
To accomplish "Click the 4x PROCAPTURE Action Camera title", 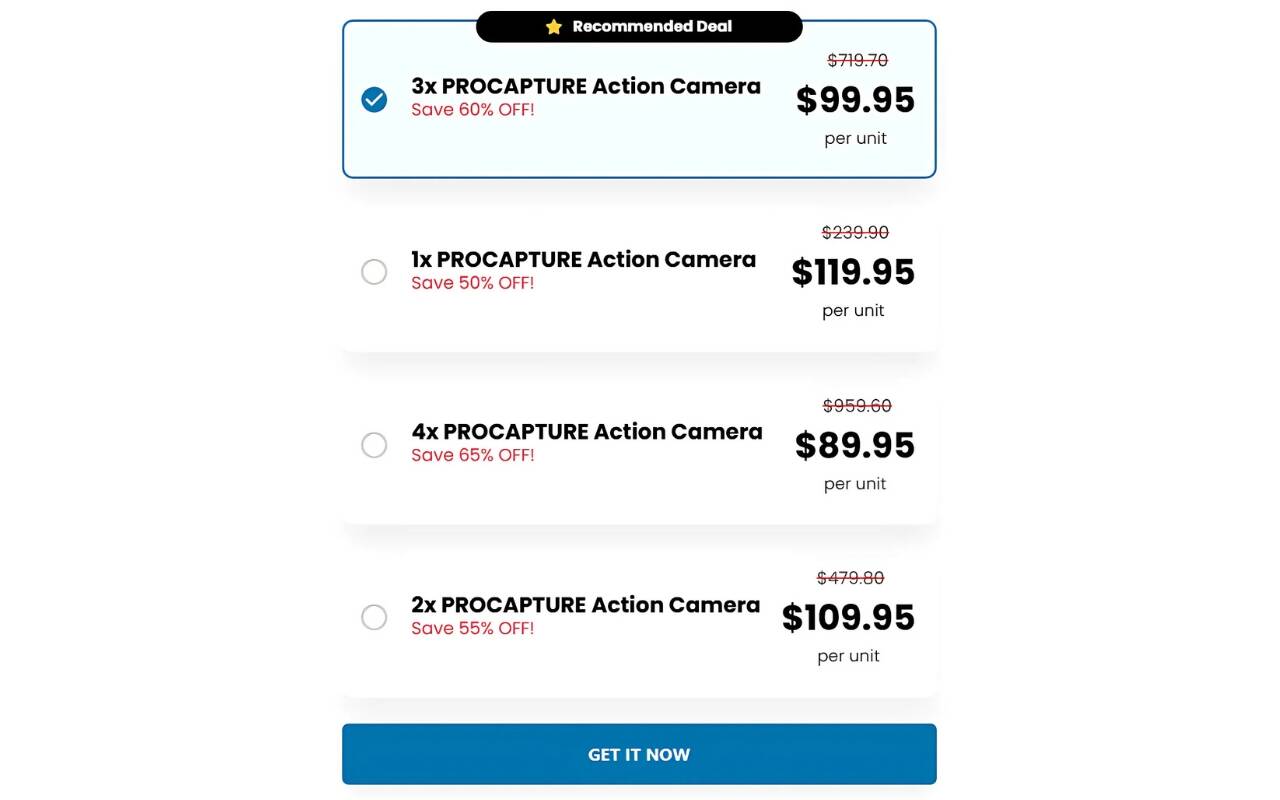I will tap(587, 432).
